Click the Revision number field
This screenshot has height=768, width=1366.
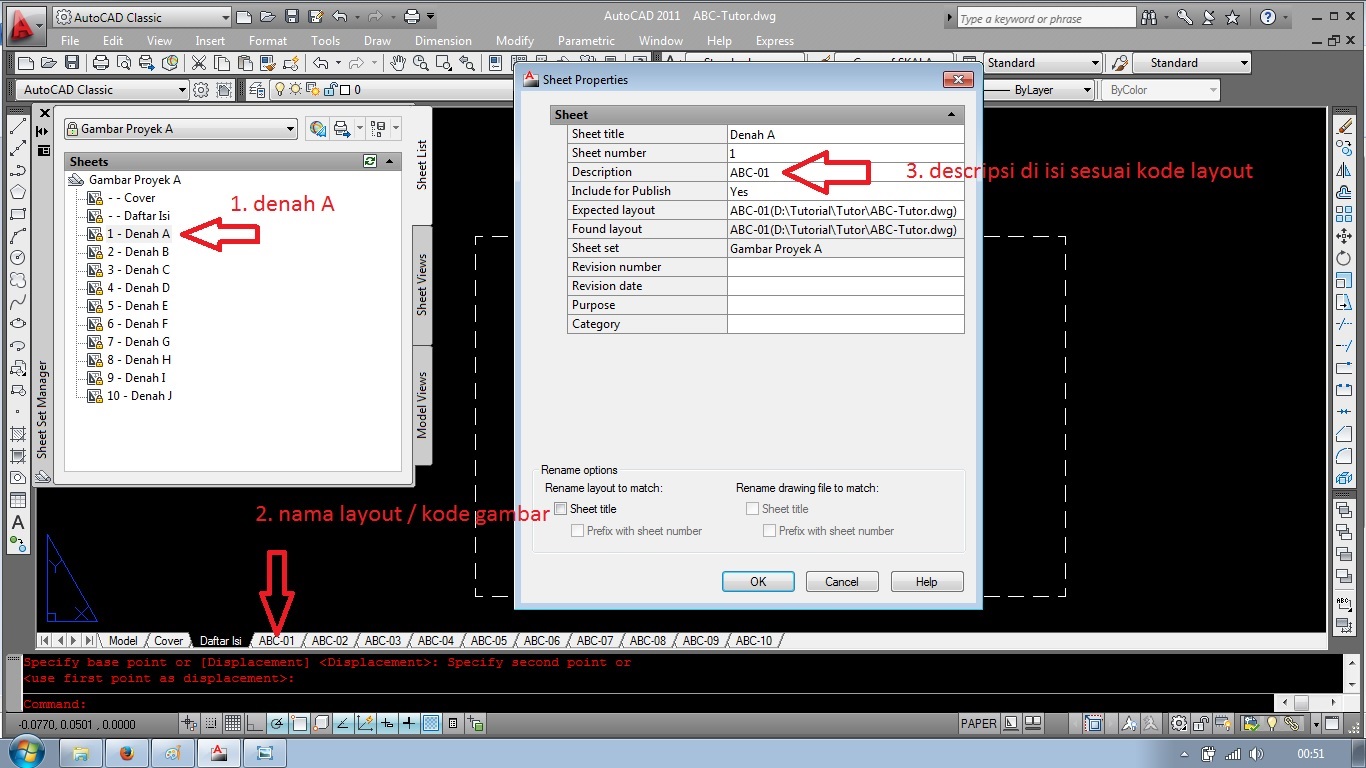pos(845,266)
